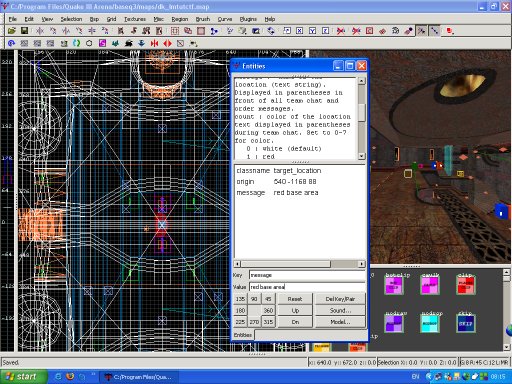Click the Select Touching icon

134,31
